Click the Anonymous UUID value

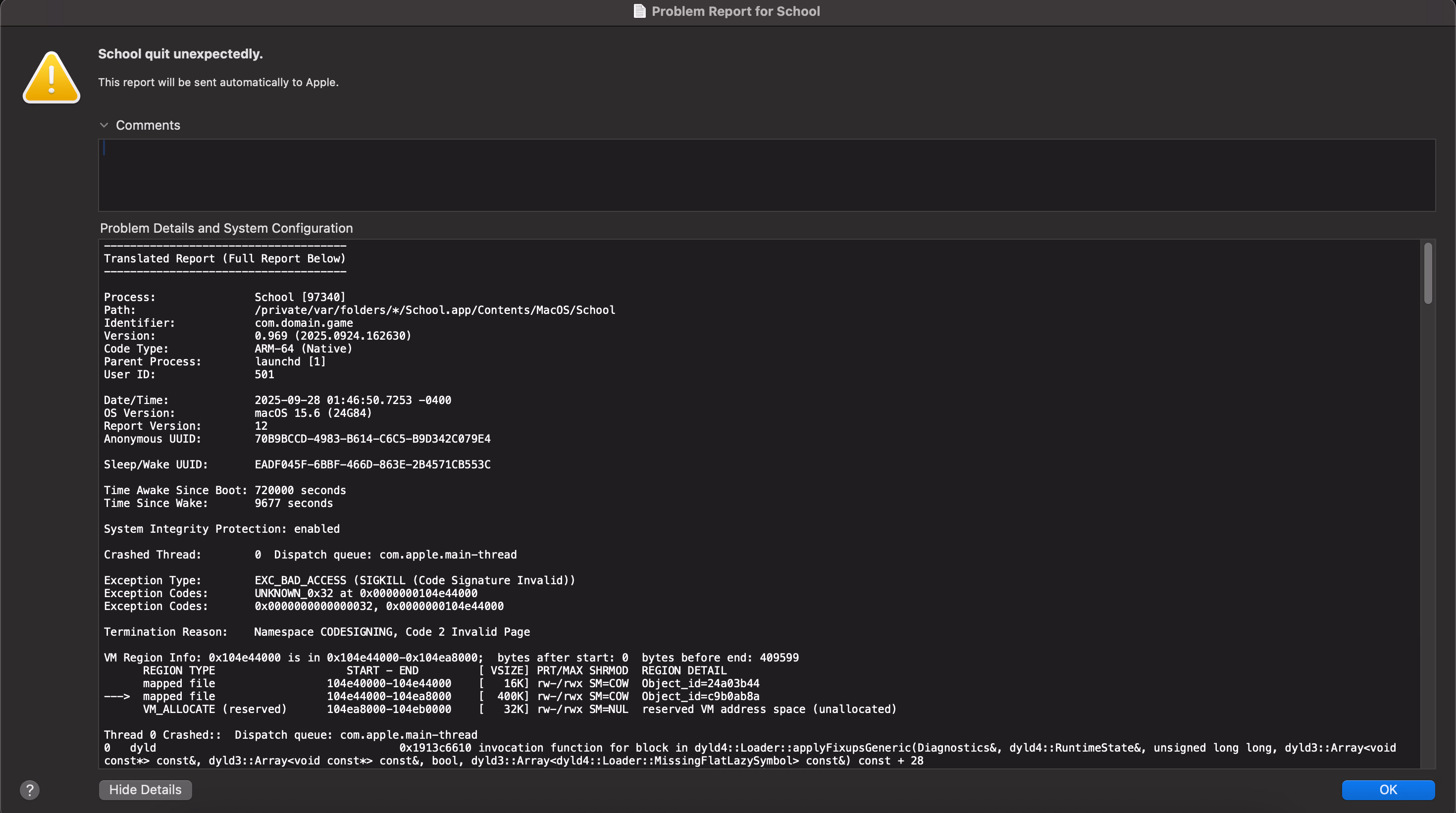[372, 439]
